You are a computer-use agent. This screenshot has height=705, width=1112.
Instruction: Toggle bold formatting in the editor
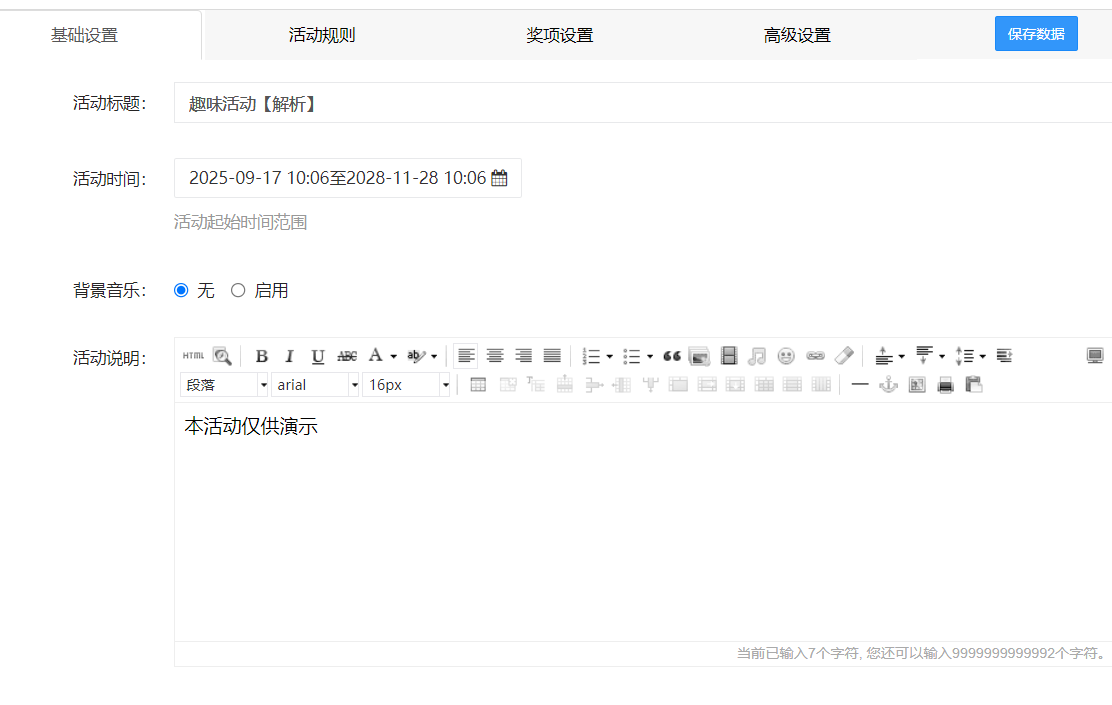[x=261, y=355]
